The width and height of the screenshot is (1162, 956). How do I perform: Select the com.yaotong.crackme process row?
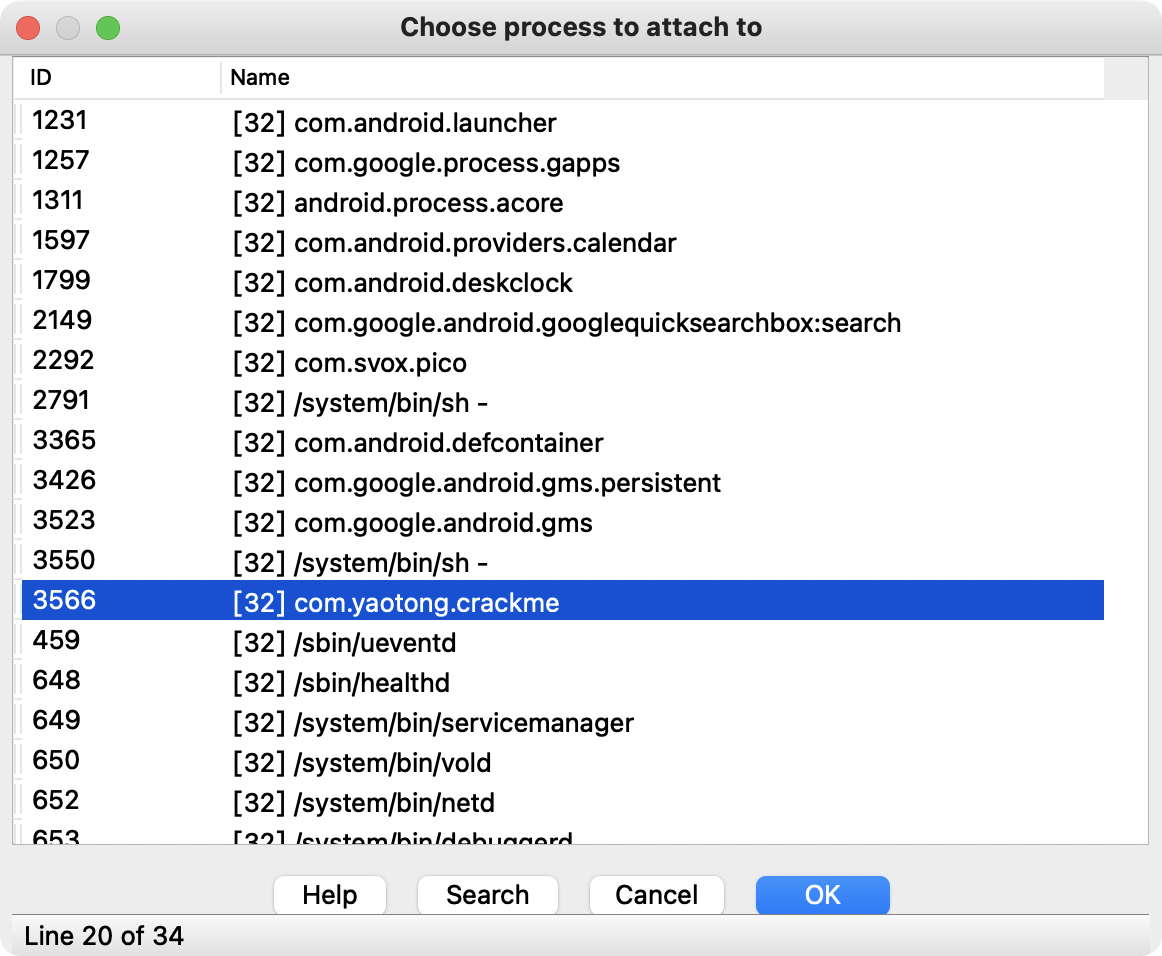pos(426,603)
